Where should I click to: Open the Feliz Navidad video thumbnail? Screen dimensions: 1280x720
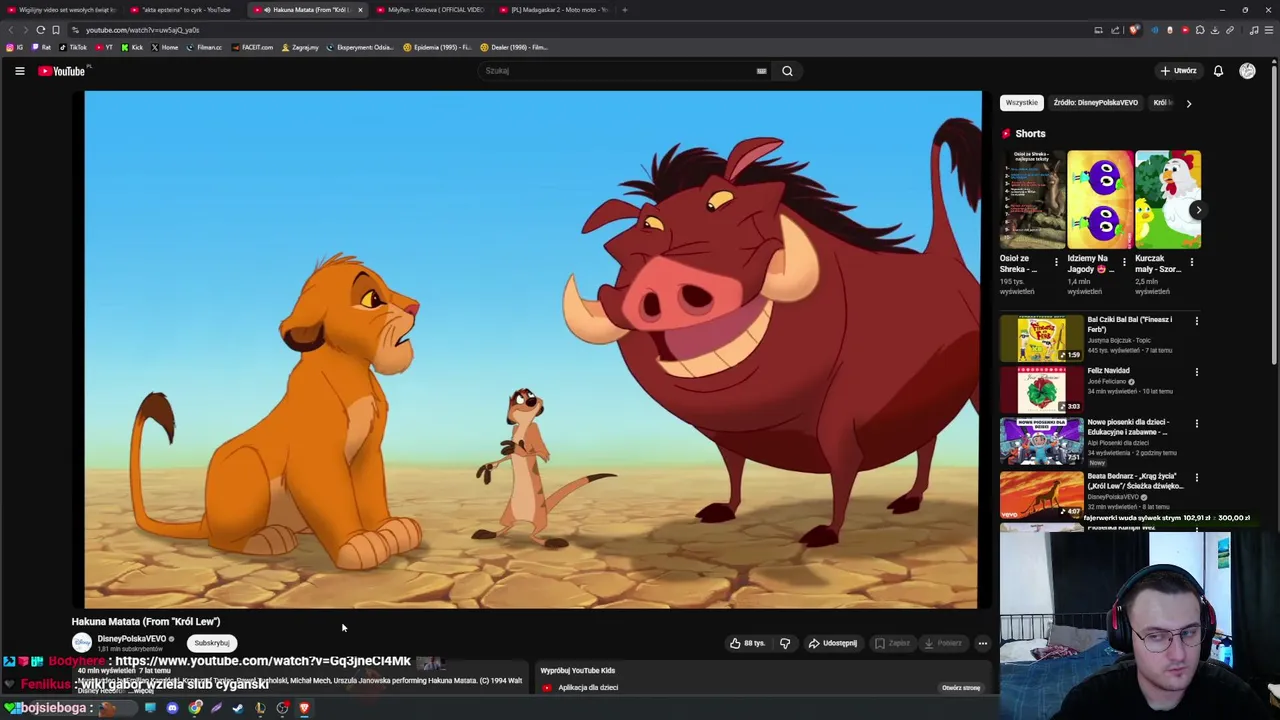[x=1042, y=390]
